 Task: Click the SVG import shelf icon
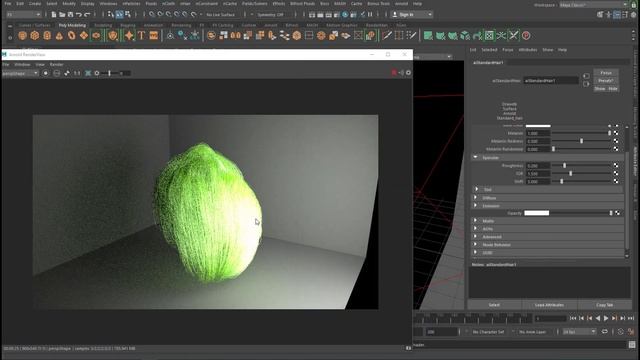pos(153,36)
